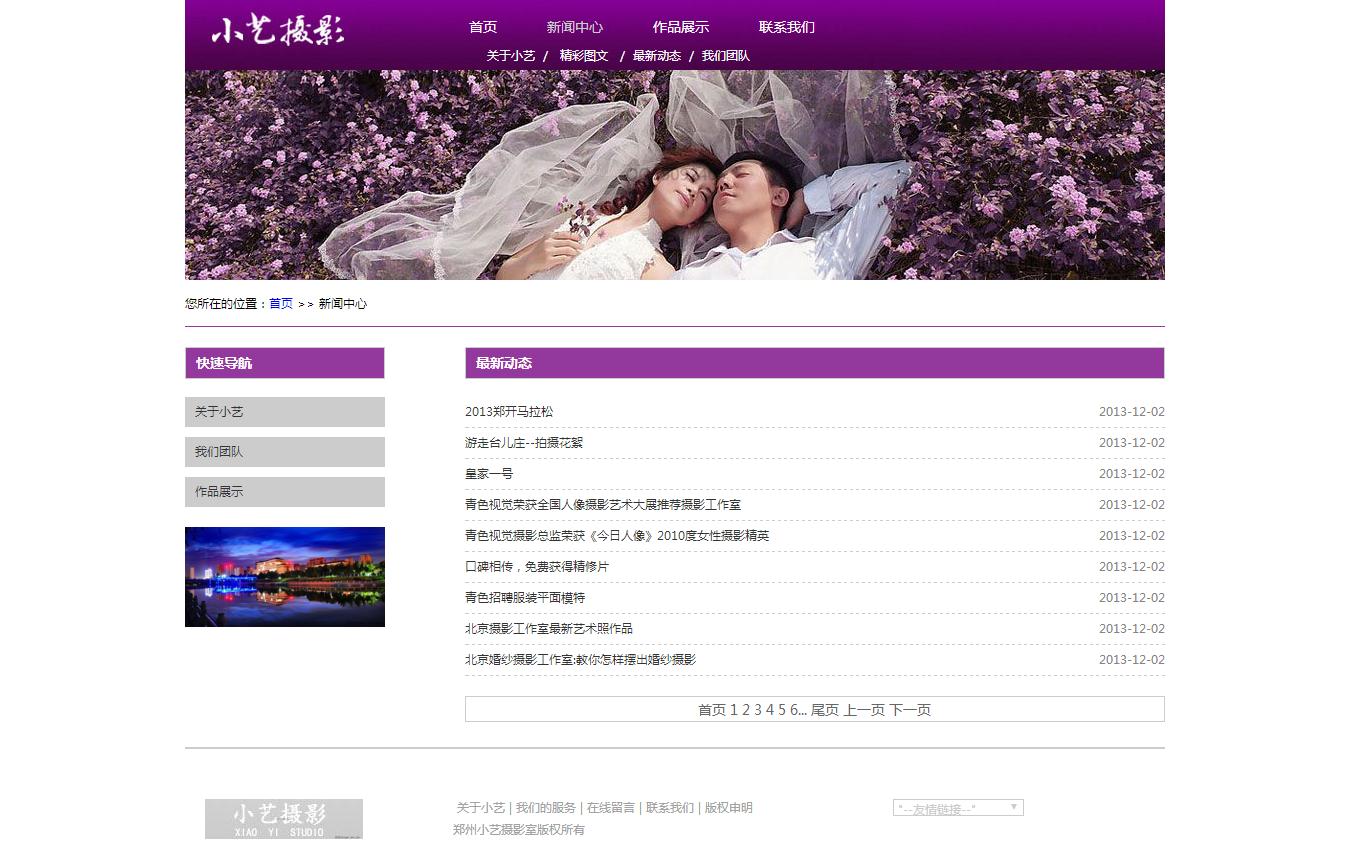Click the 我们团队 submenu link in the header
1349x859 pixels.
725,56
